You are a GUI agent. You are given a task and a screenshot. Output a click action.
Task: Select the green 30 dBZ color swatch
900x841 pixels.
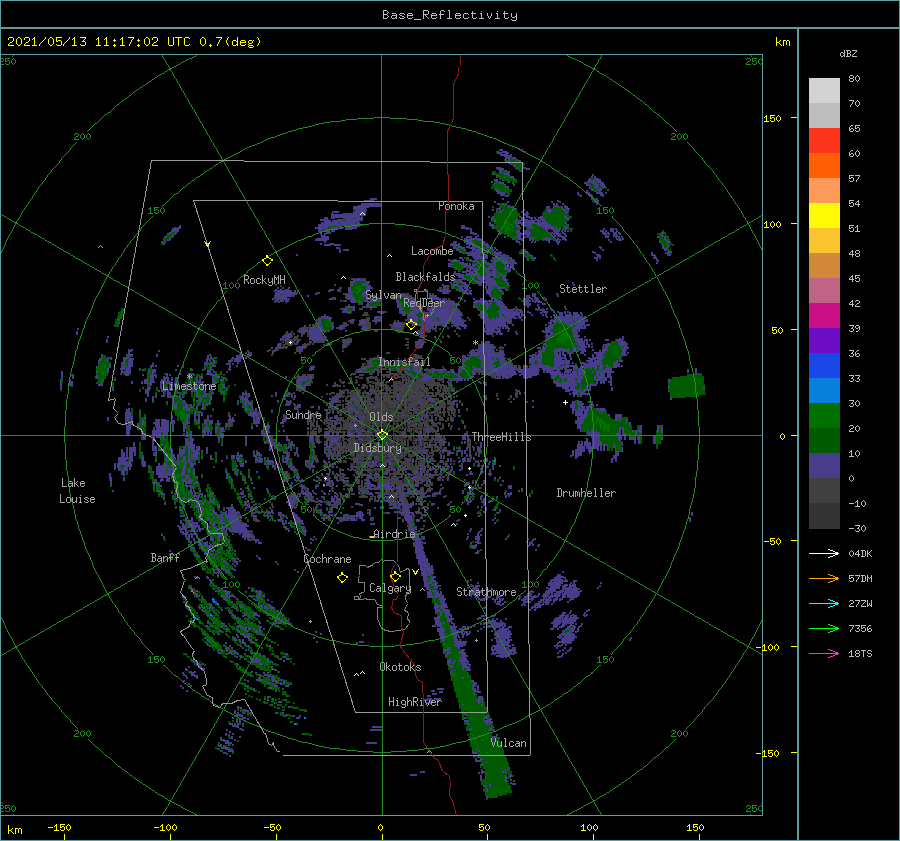point(824,416)
